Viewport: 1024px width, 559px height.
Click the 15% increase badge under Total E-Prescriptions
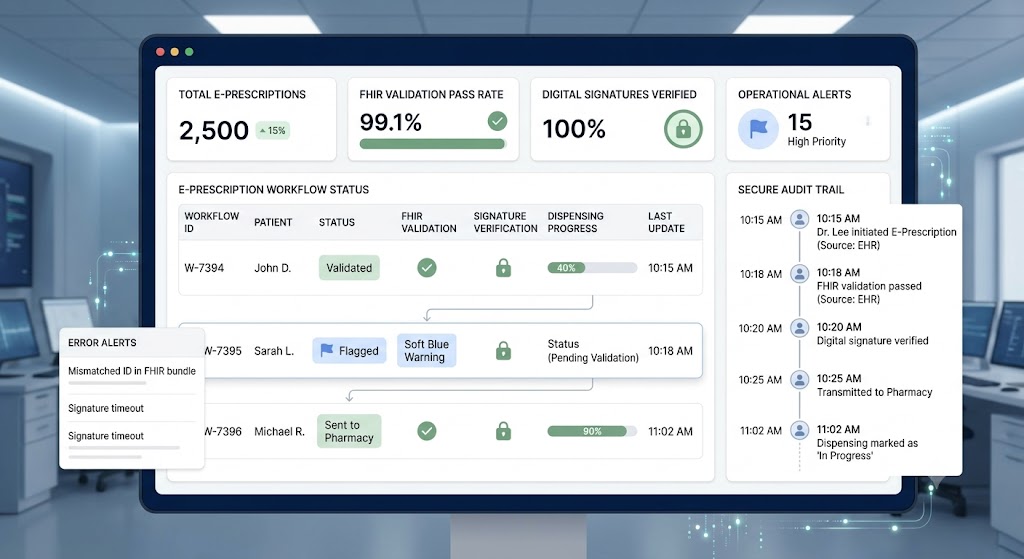tap(273, 131)
